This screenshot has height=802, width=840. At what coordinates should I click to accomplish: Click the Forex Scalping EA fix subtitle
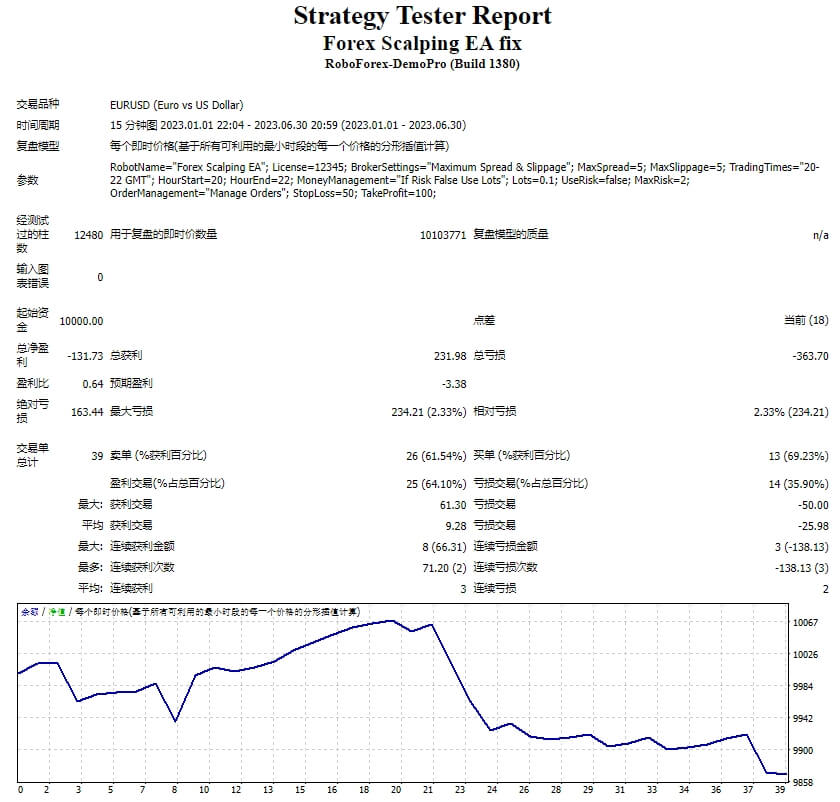click(420, 43)
